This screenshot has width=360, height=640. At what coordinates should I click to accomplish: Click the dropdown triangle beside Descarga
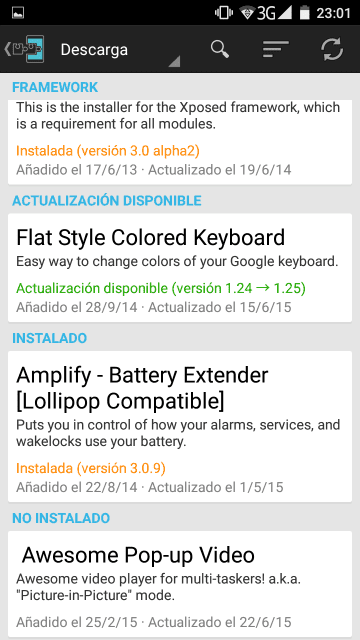coord(174,62)
